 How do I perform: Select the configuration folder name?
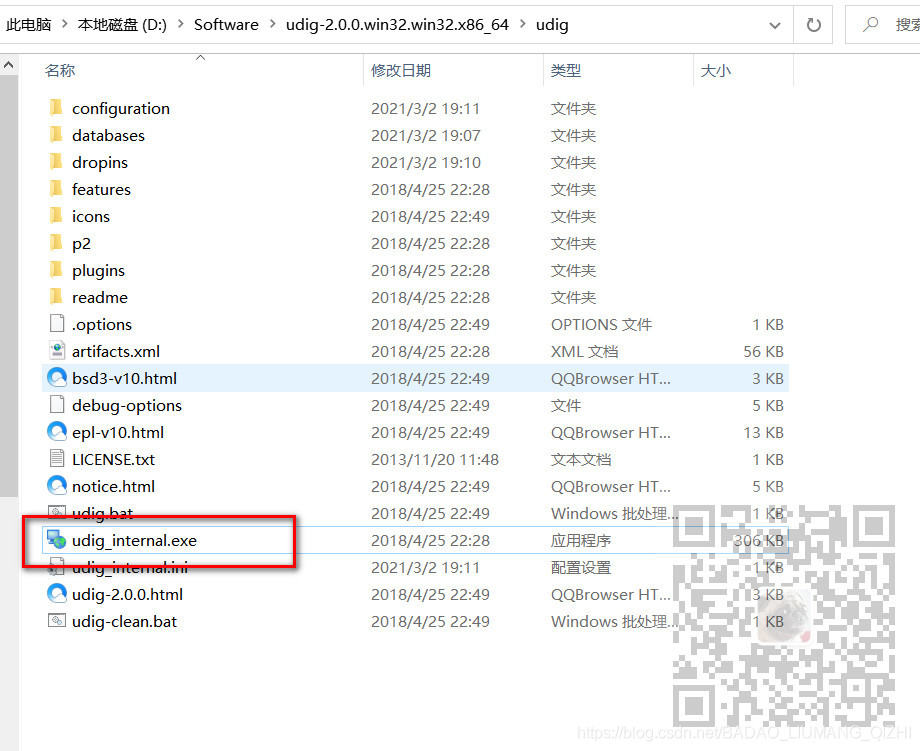pos(121,109)
